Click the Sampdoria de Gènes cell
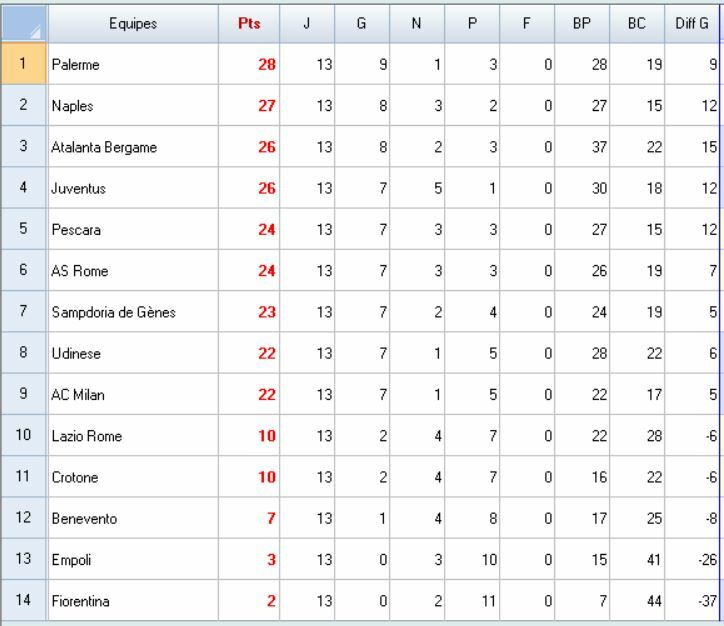The height and width of the screenshot is (626, 724). pos(133,313)
